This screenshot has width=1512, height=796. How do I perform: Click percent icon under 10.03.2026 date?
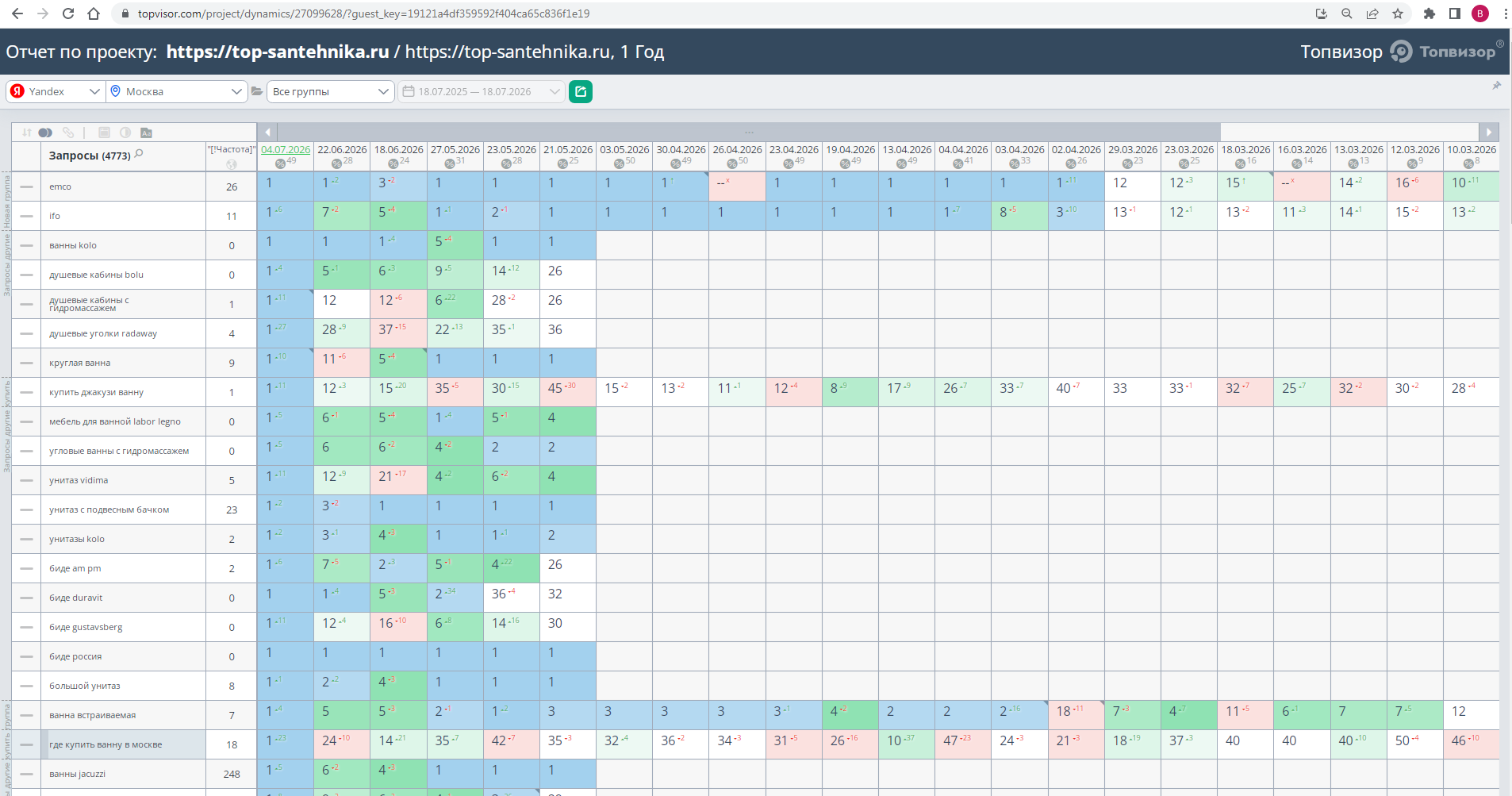coord(1468,163)
